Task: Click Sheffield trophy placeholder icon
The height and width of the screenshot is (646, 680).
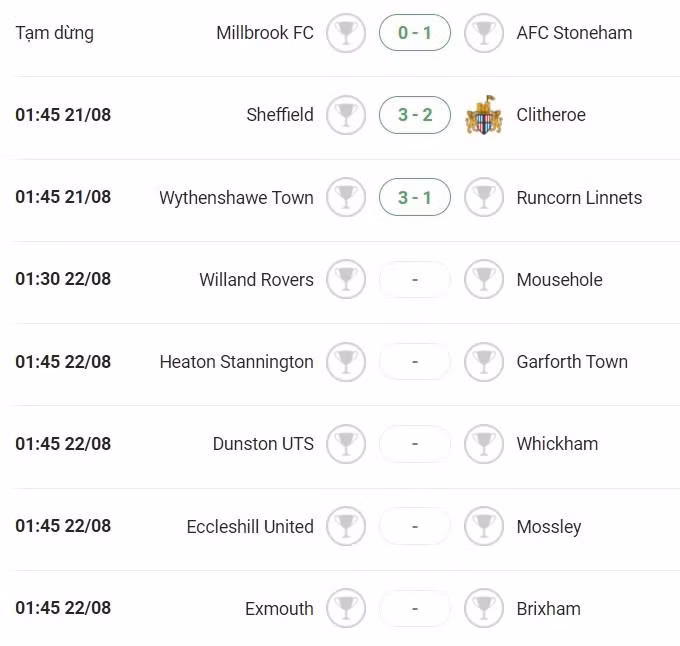Action: pos(346,115)
